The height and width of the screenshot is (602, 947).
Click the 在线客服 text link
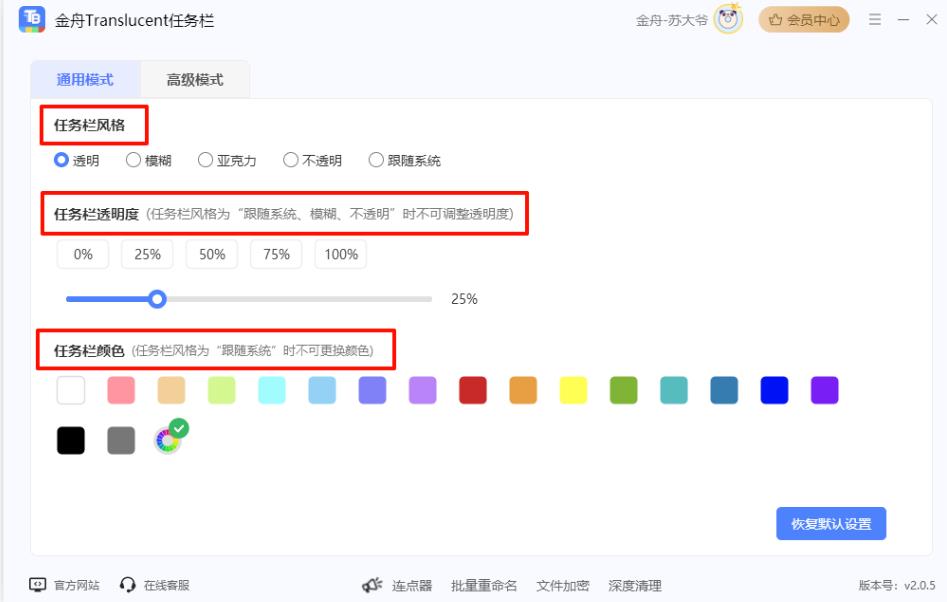[x=167, y=585]
